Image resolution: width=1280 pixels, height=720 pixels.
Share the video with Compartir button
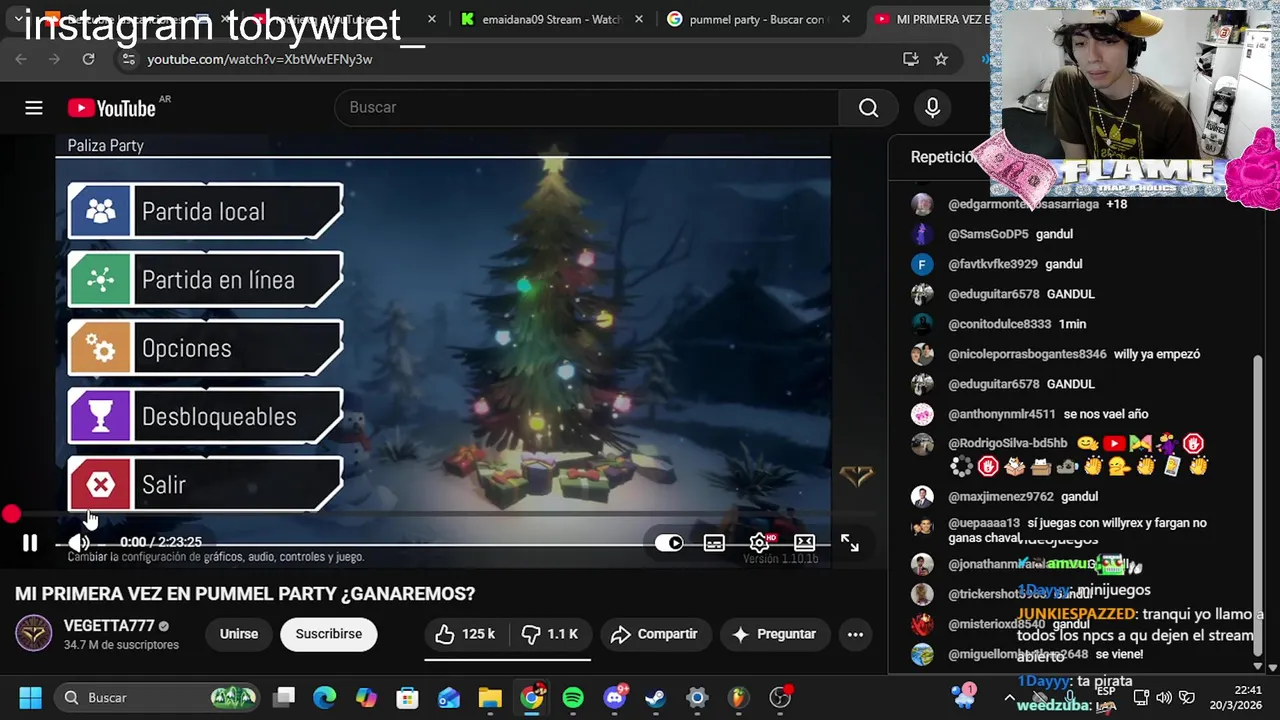point(654,634)
